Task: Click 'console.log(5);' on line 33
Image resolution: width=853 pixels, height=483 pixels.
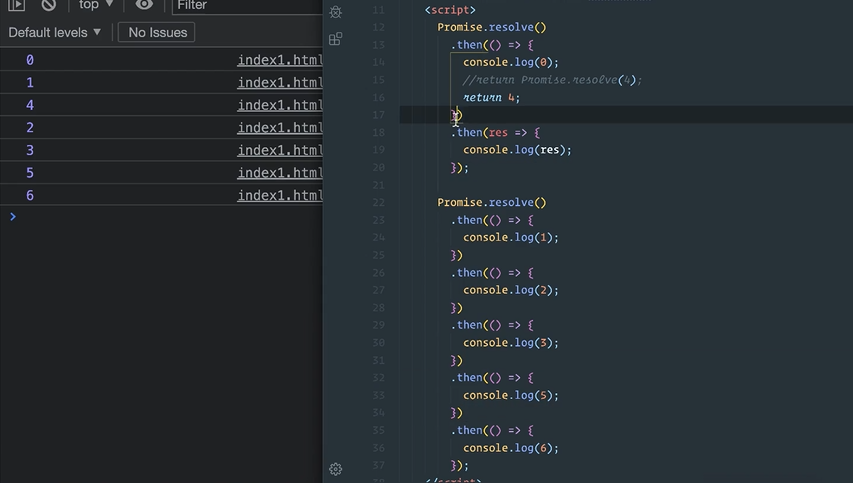Action: [511, 395]
